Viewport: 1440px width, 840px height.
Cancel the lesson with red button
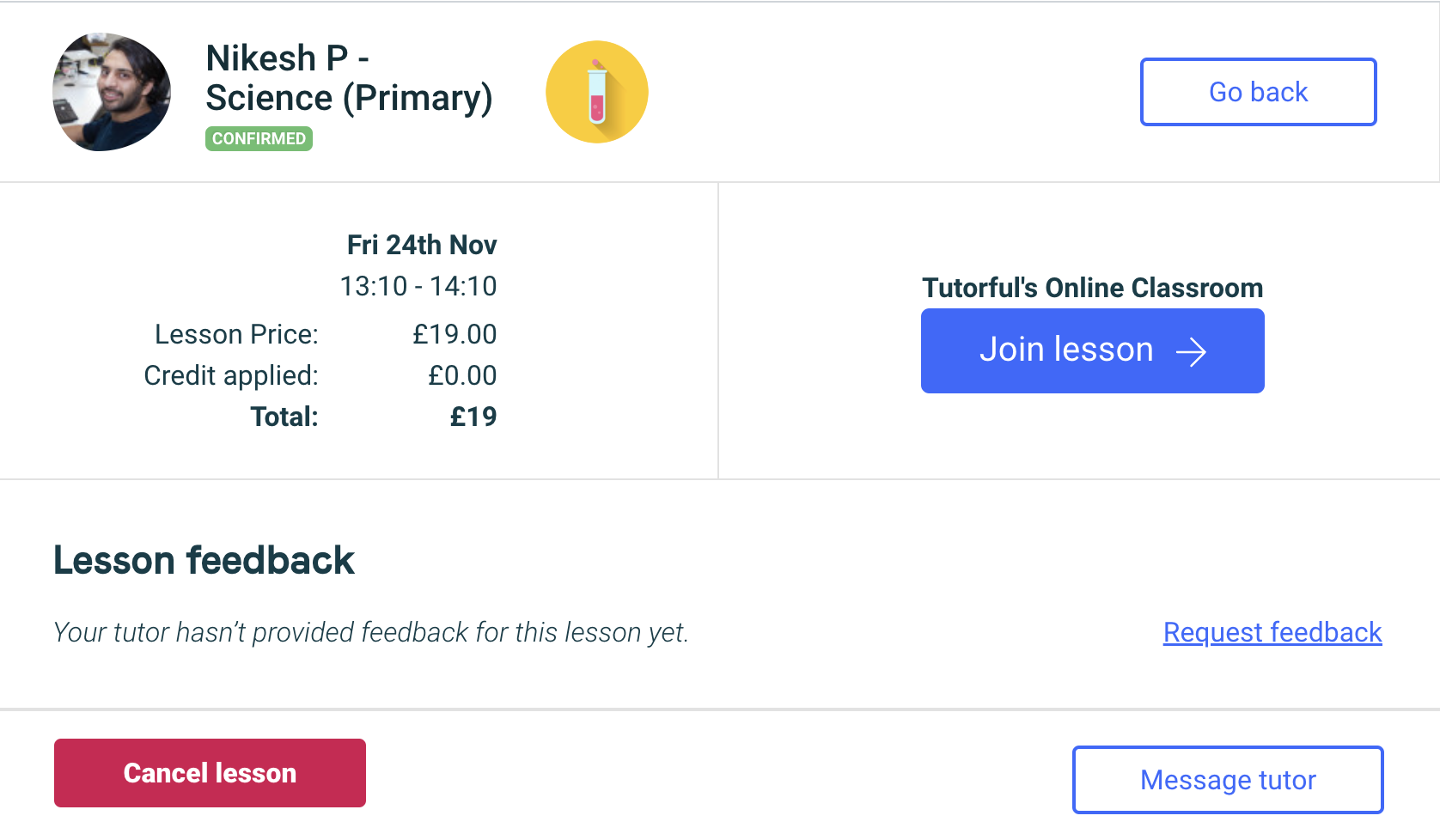tap(210, 773)
